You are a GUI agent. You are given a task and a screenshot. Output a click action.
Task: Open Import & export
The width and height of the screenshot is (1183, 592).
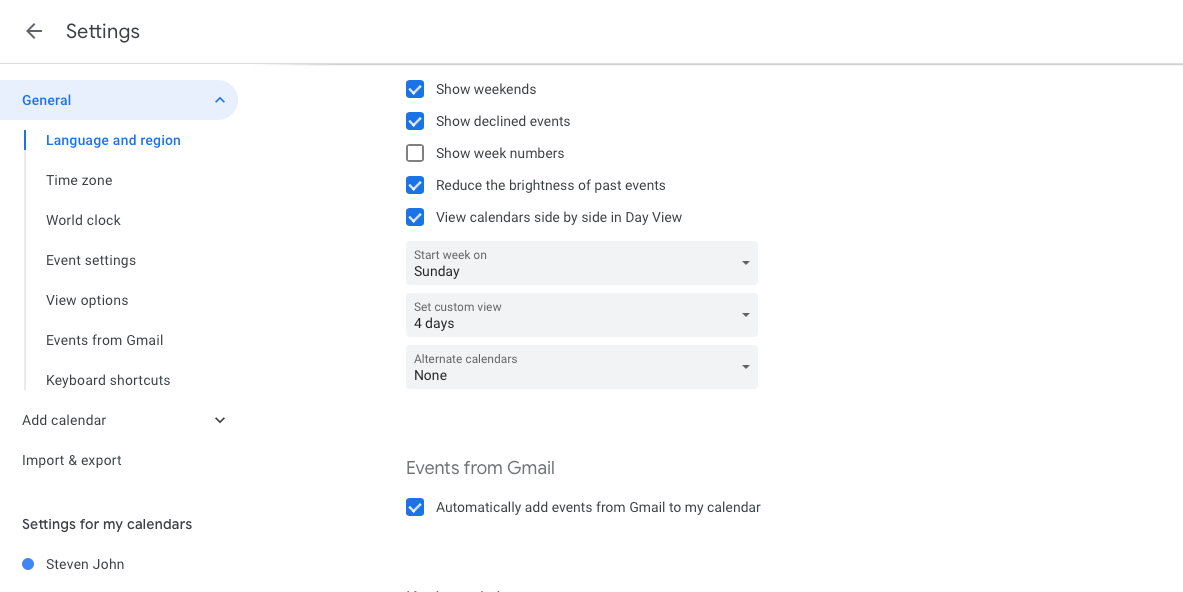point(72,460)
